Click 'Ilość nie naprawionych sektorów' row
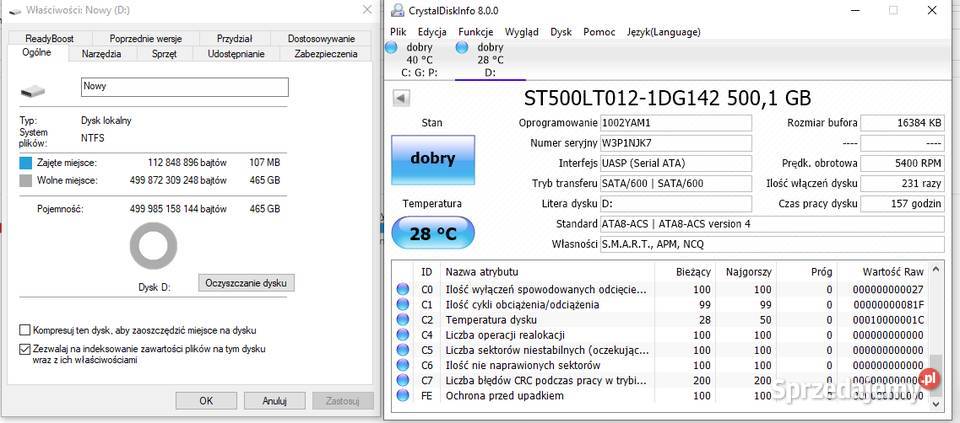This screenshot has width=960, height=423. [x=661, y=365]
